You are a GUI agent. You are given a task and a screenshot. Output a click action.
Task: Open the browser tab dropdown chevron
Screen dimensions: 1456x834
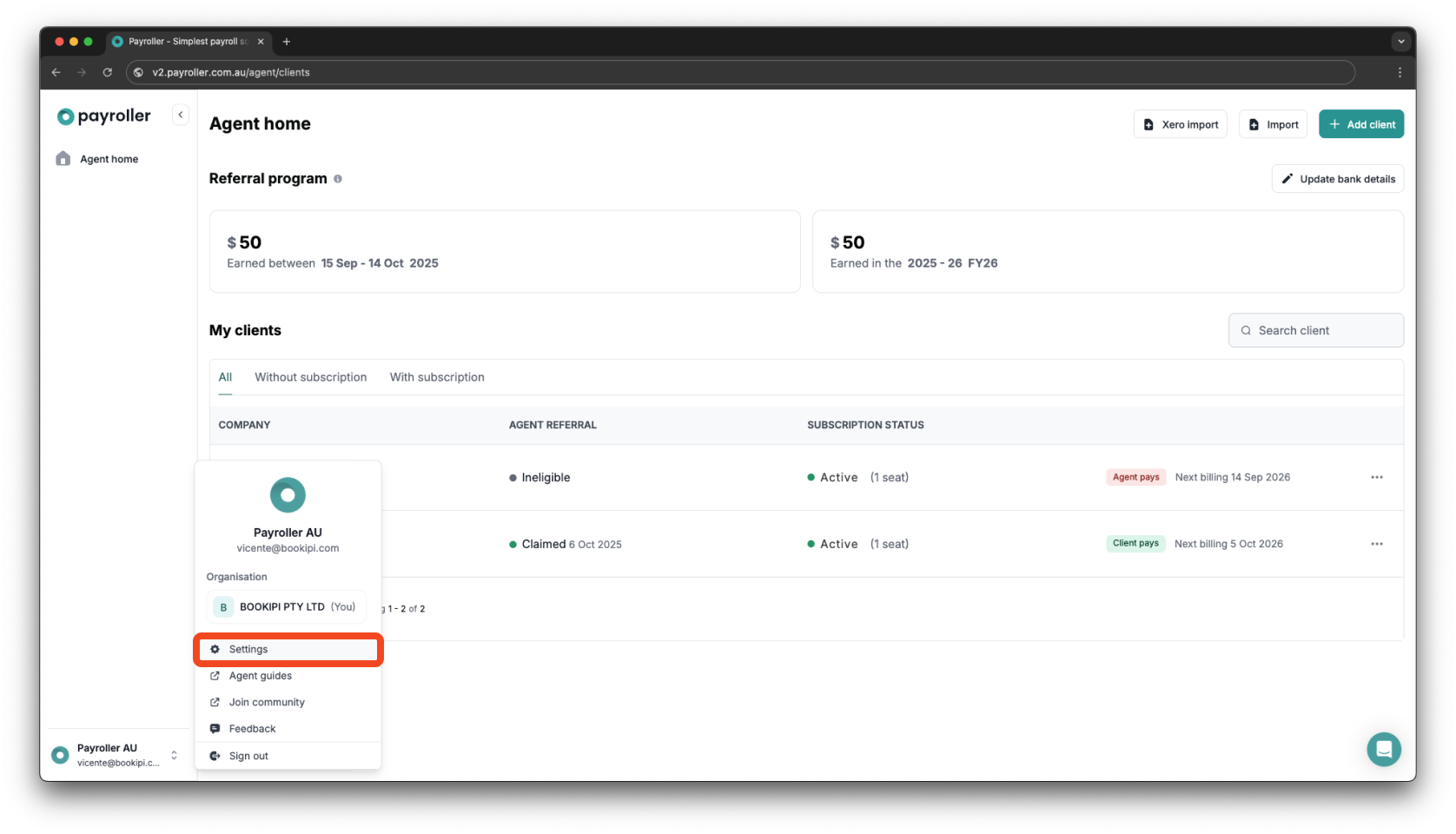[x=1400, y=41]
